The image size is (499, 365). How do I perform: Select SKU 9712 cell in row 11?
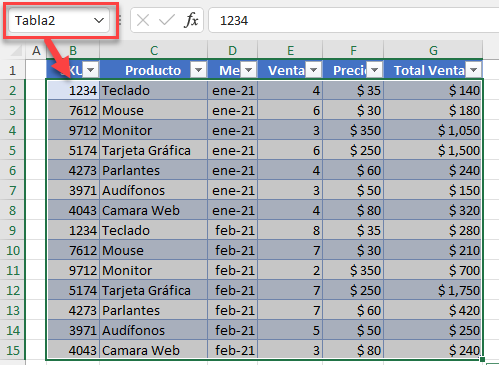click(73, 270)
